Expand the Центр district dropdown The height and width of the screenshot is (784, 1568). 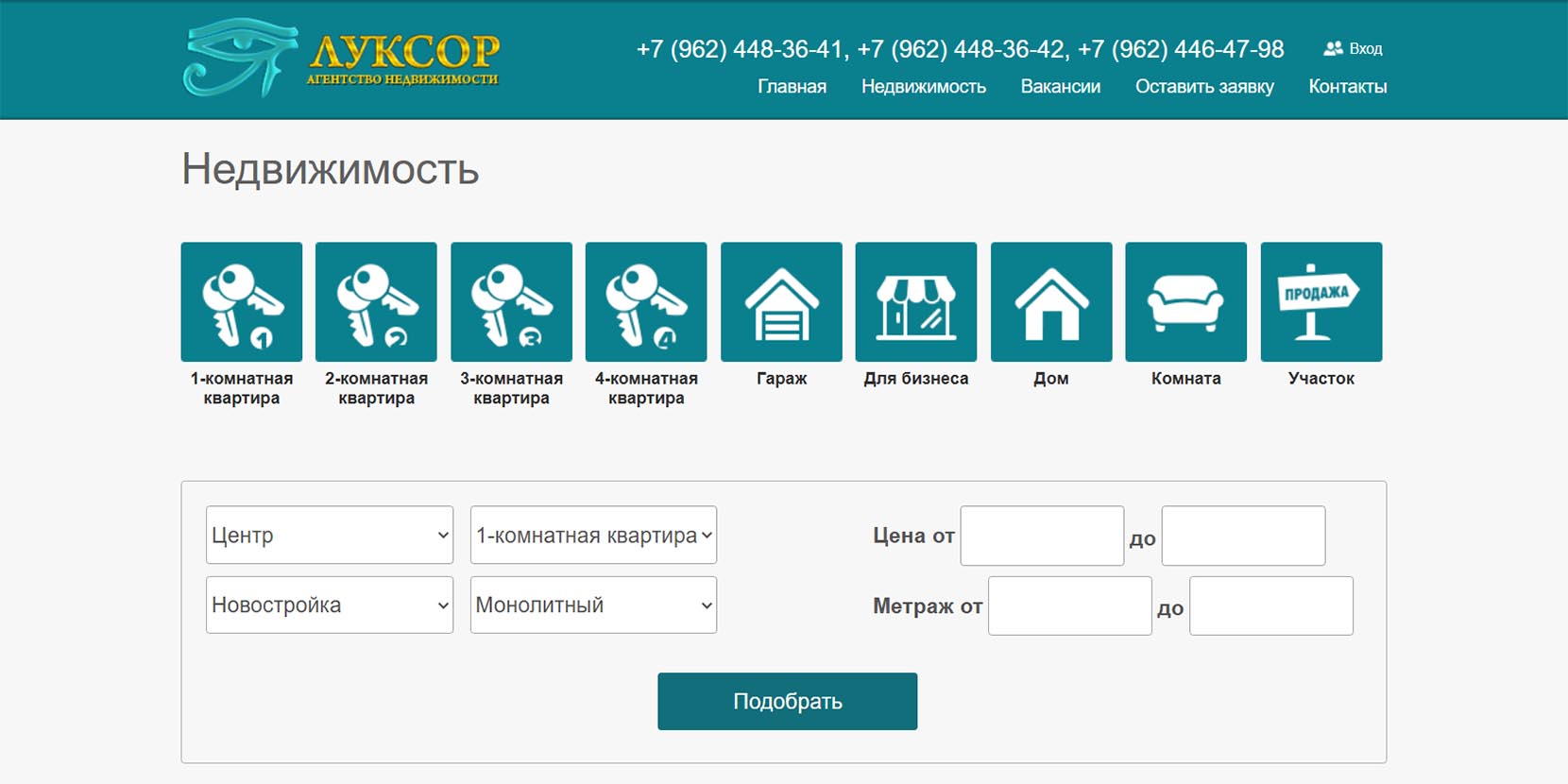[x=330, y=536]
